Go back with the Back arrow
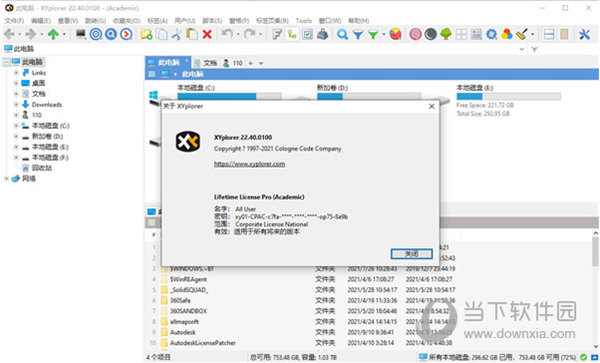 click(x=9, y=34)
